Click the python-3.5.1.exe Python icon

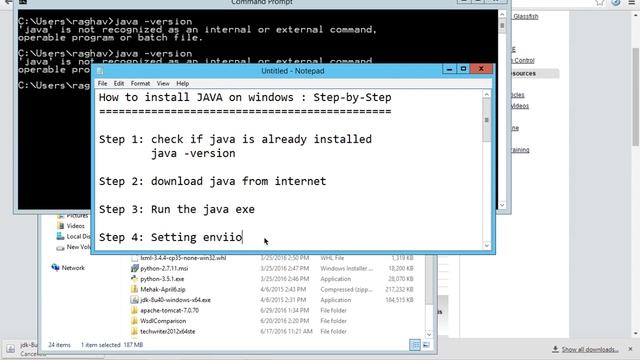[134, 279]
